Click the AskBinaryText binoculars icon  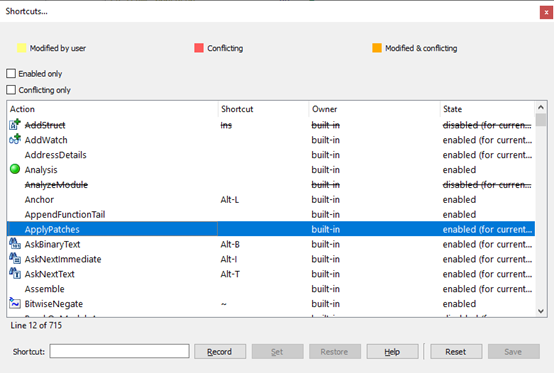(x=15, y=243)
